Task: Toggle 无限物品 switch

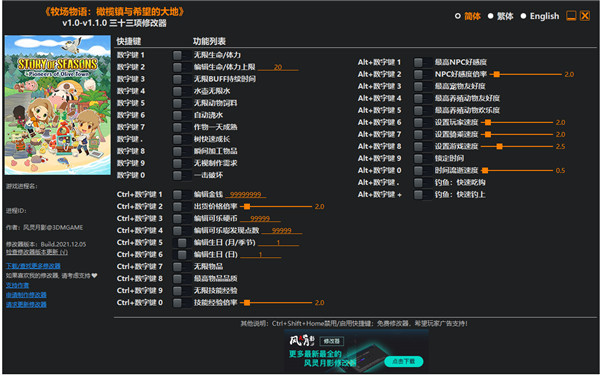Action: (181, 267)
